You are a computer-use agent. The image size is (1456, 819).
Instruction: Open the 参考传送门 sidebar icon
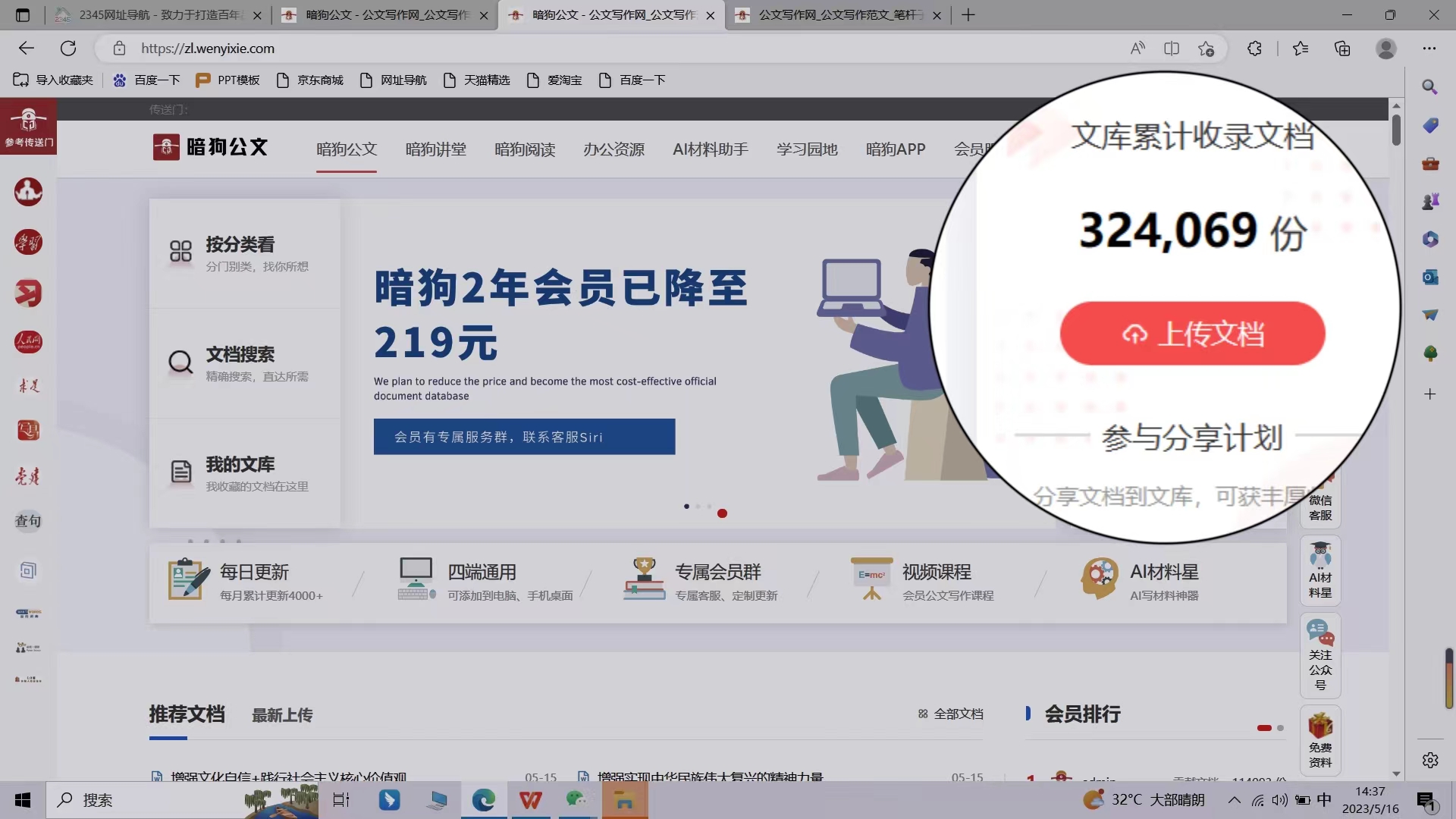(x=28, y=126)
